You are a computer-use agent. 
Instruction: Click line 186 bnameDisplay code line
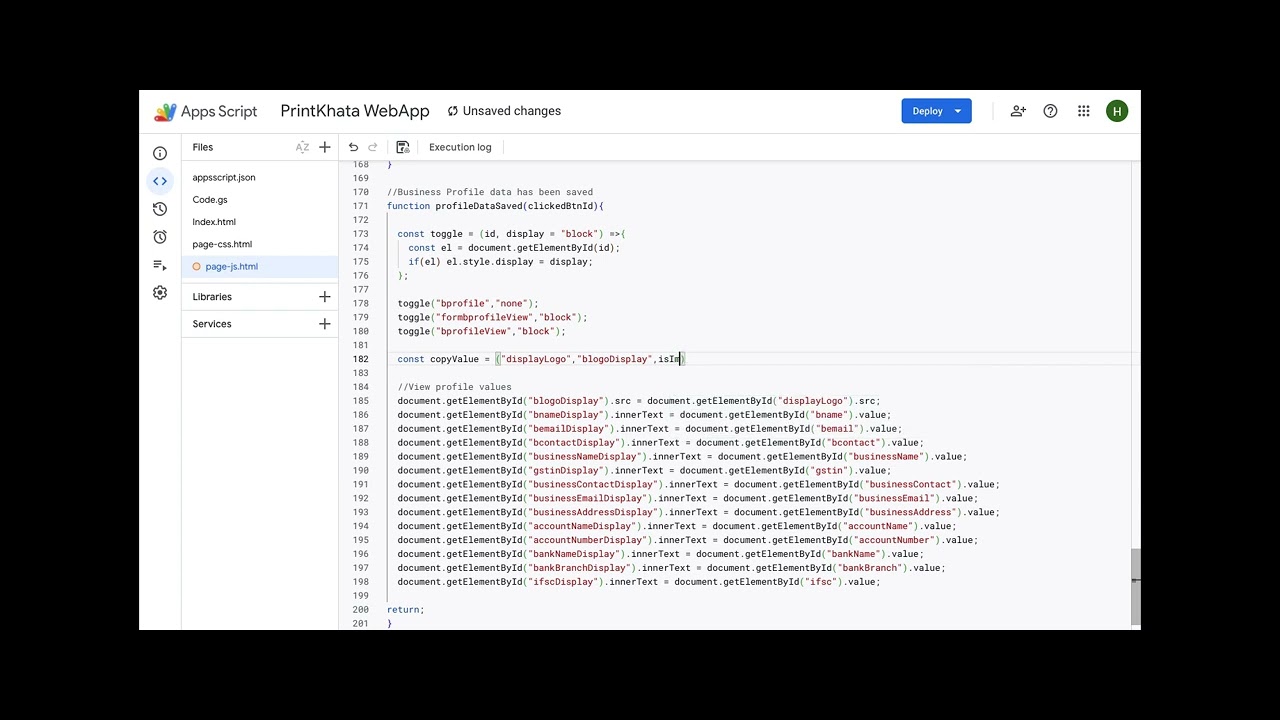point(644,415)
